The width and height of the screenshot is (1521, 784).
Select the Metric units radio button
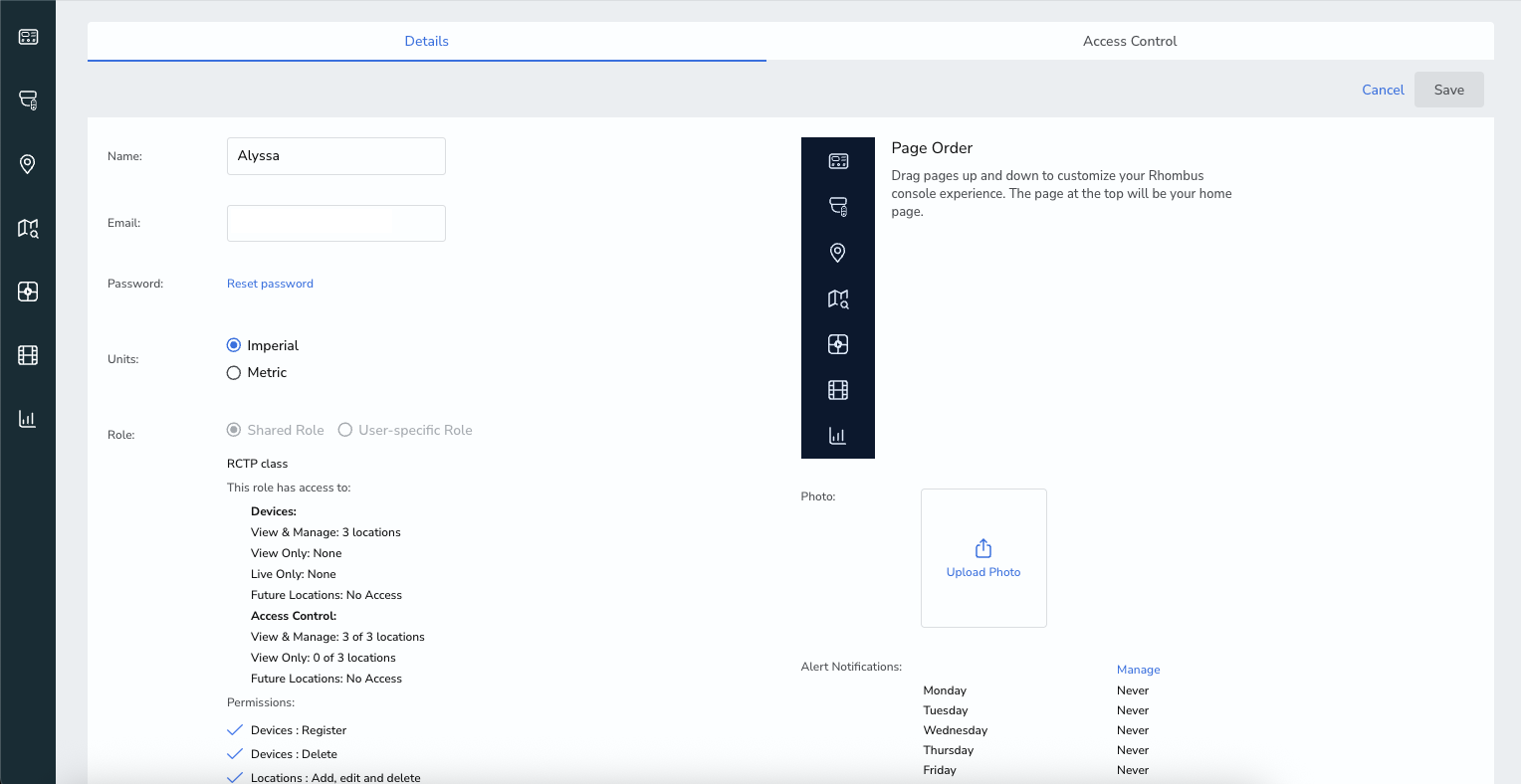pyautogui.click(x=234, y=372)
